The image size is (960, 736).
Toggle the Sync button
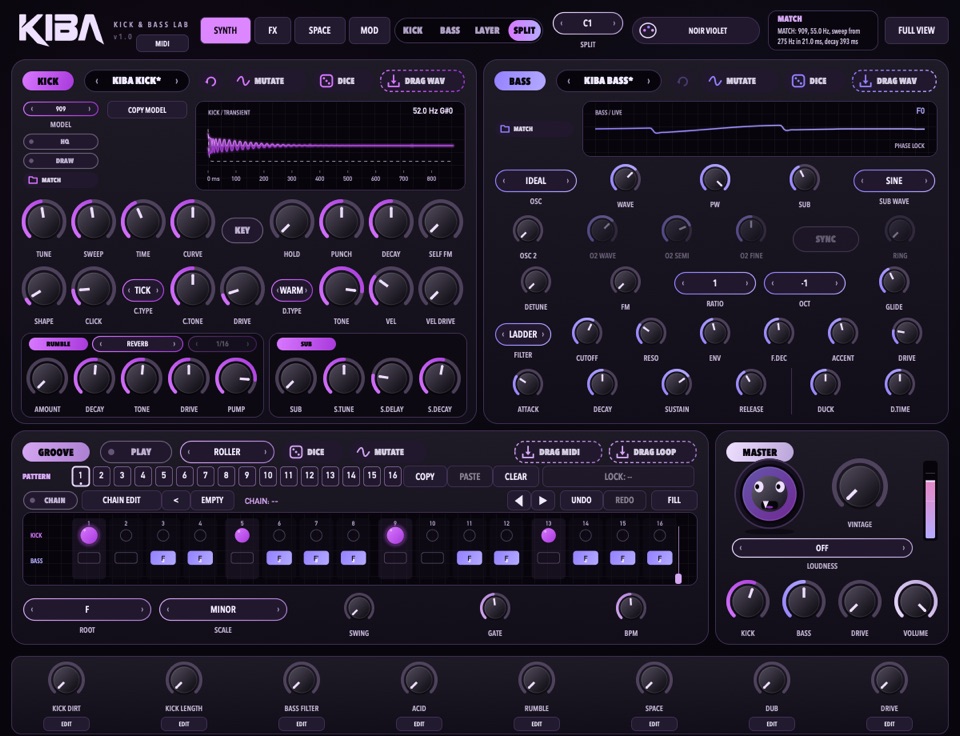[x=825, y=239]
